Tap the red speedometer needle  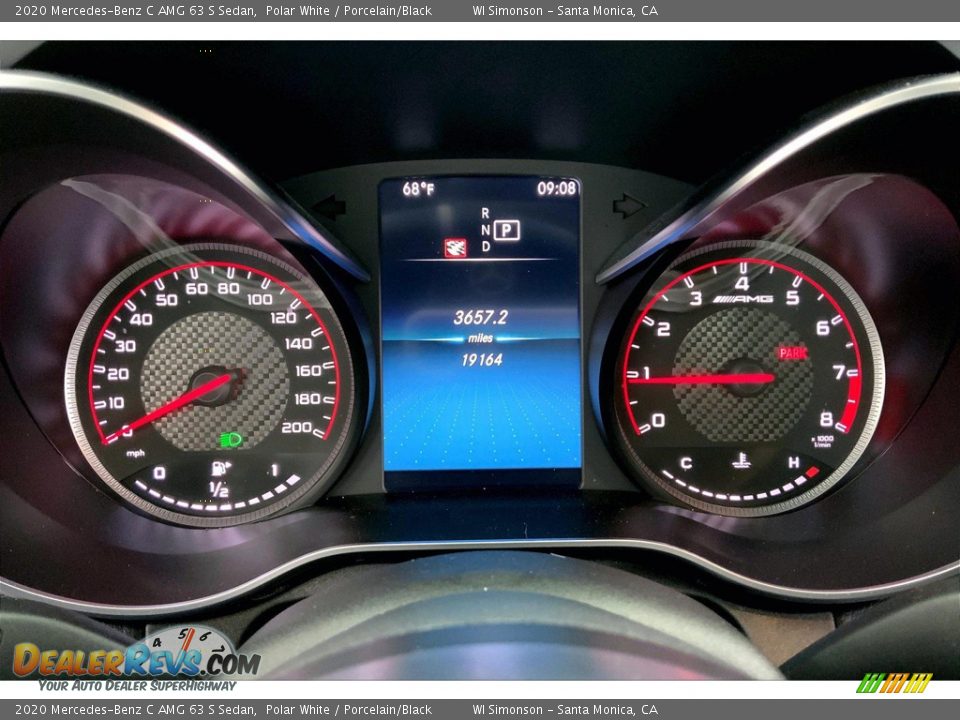point(169,408)
